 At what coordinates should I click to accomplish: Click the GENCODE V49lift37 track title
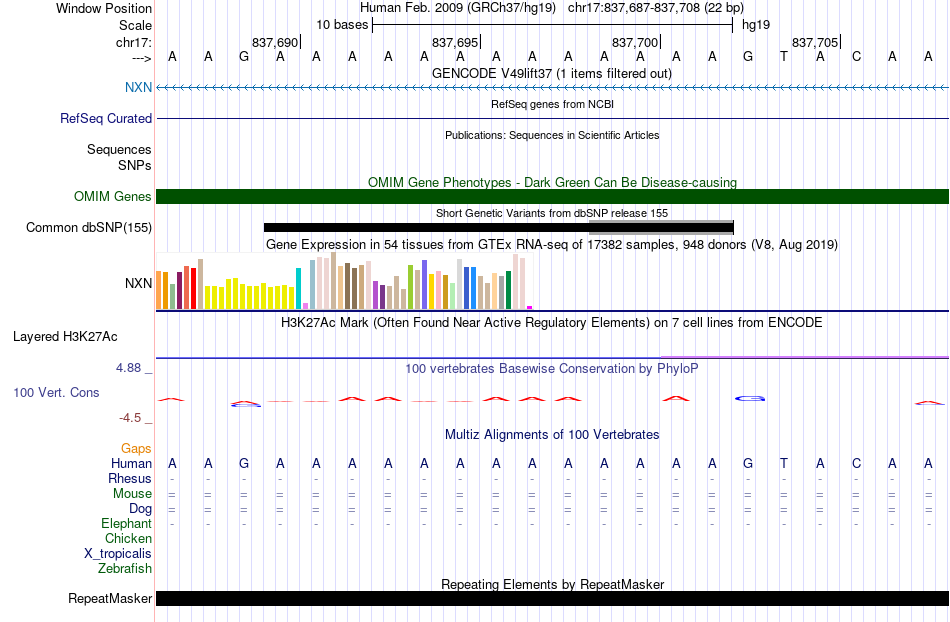click(552, 73)
